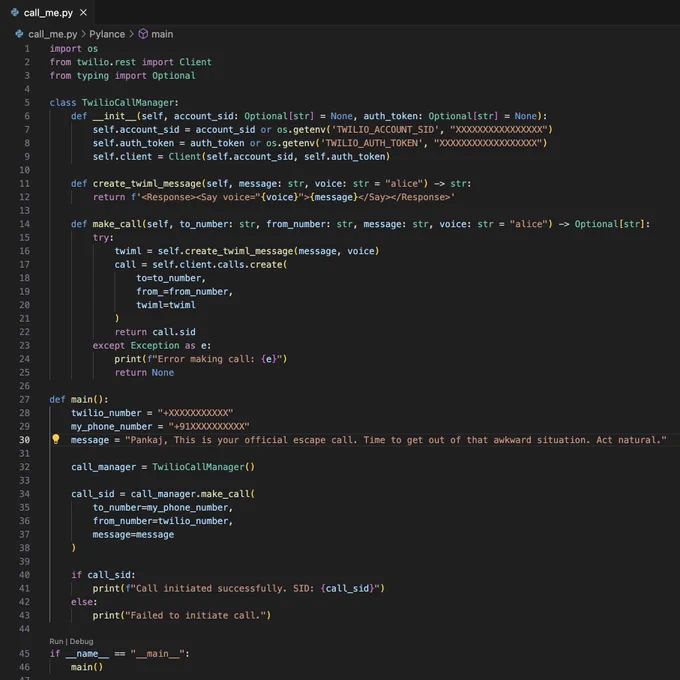Close the call_me.py editor tab
This screenshot has width=680, height=680.
pyautogui.click(x=83, y=13)
